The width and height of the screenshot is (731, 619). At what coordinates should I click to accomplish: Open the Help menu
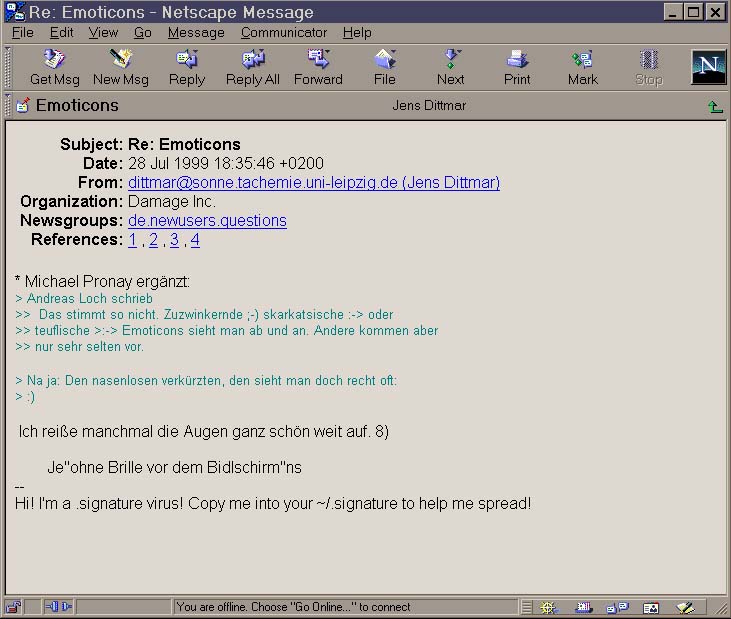[x=357, y=33]
